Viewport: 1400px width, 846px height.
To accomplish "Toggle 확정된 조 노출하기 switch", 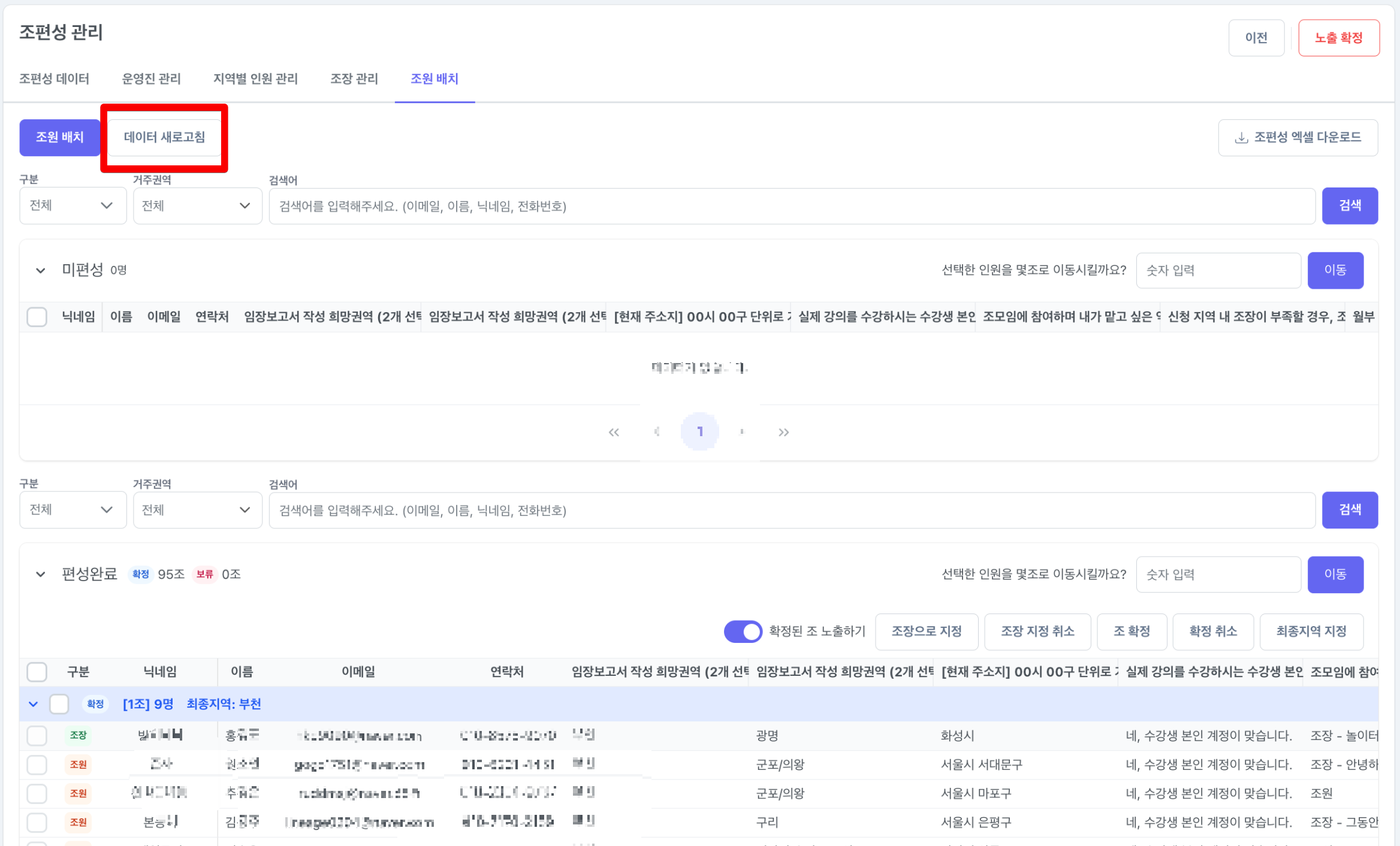I will 743,631.
